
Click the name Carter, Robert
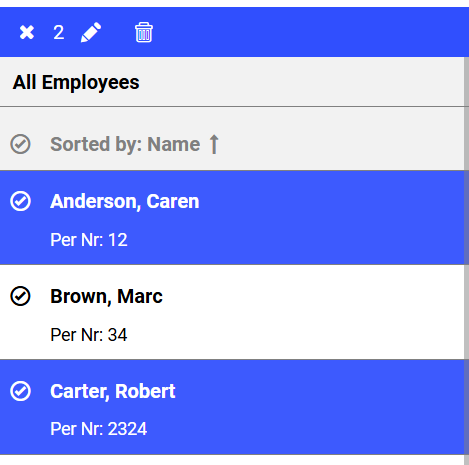[113, 391]
